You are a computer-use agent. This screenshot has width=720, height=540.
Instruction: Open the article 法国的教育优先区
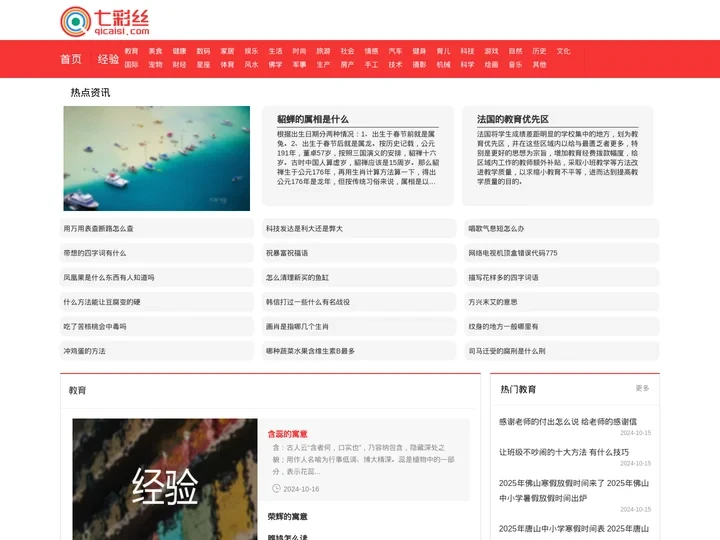[x=512, y=119]
